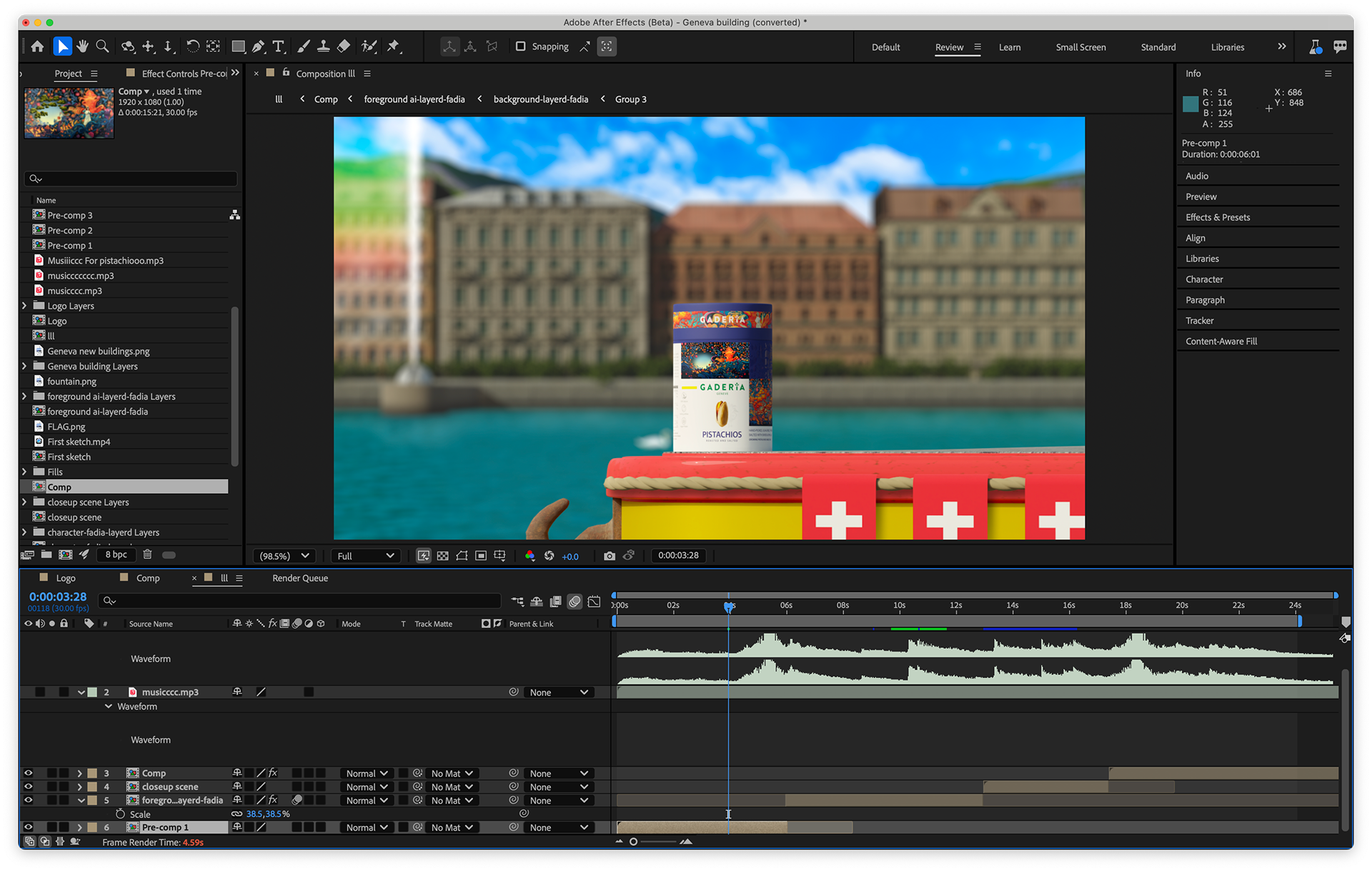Click the timeline zoom slider
Image resolution: width=1372 pixels, height=871 pixels.
coord(653,842)
